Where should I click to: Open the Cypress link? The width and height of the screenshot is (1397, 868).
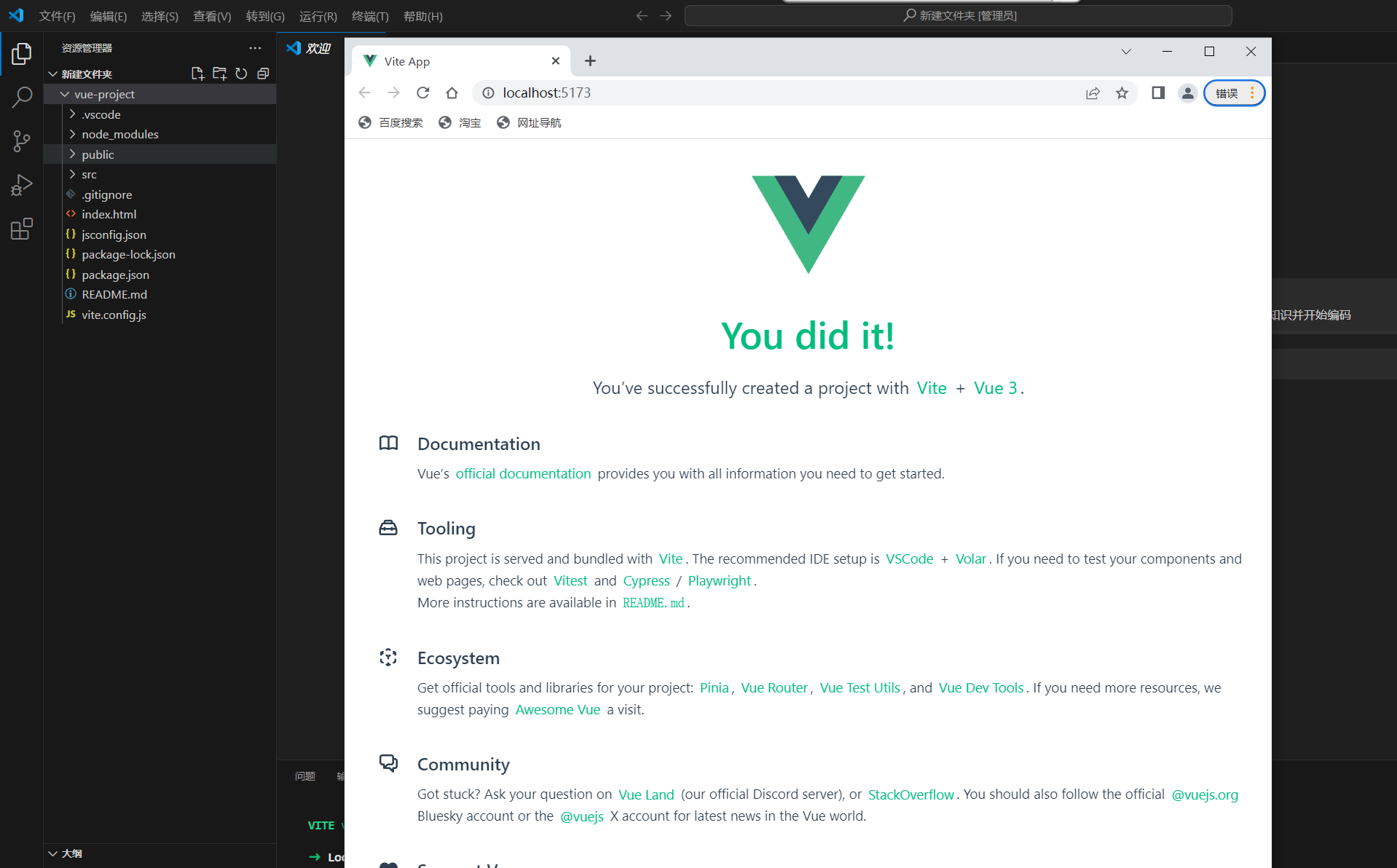646,581
